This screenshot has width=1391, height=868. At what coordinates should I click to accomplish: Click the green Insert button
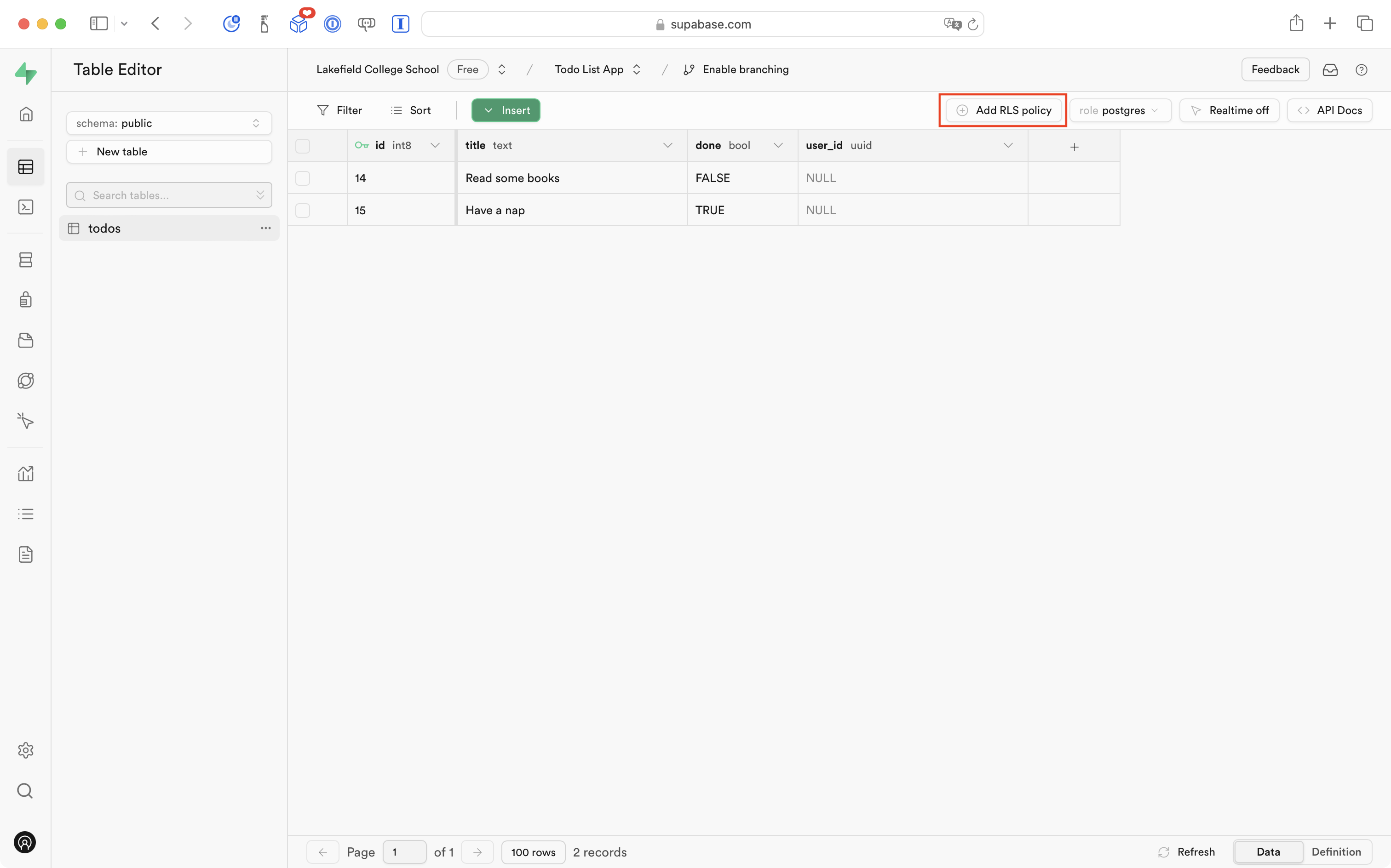coord(506,110)
